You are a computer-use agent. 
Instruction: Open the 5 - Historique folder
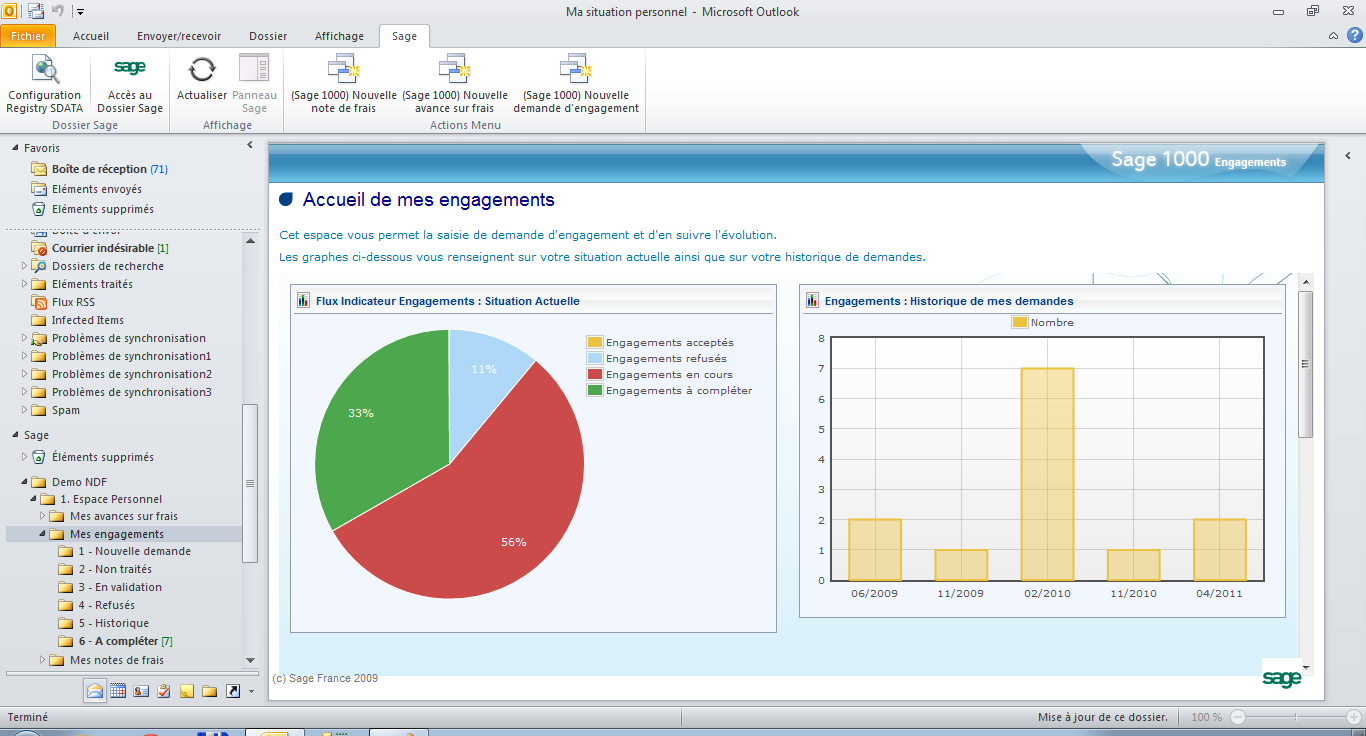(113, 623)
